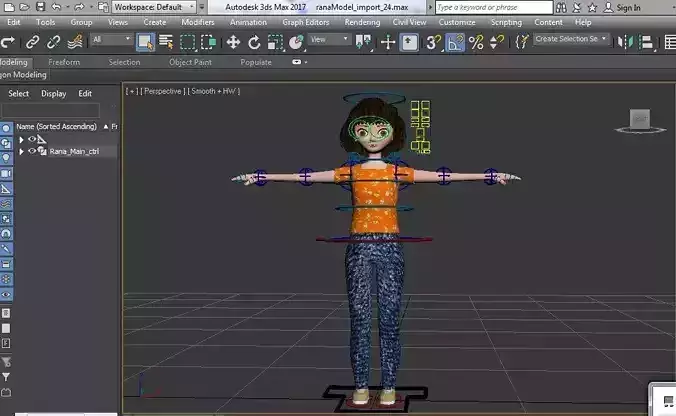Toggle Display Cameras filter in Scene Explorer
The width and height of the screenshot is (676, 416).
click(x=6, y=173)
